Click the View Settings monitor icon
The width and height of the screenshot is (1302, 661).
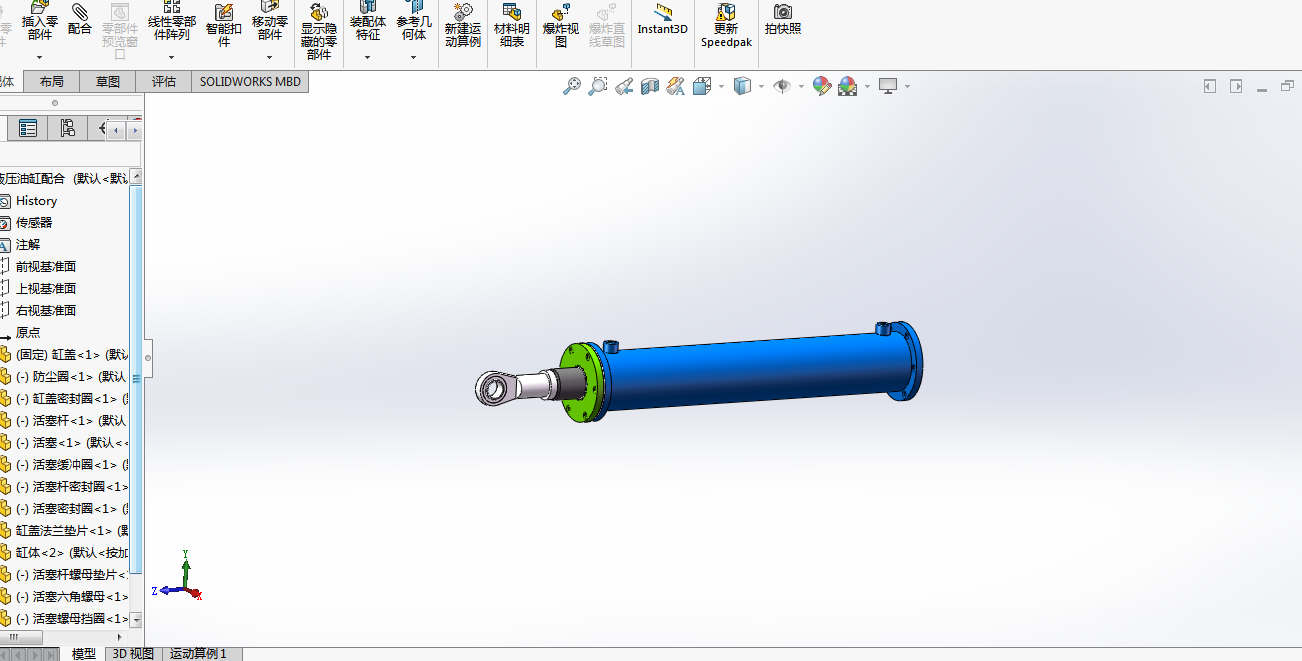click(x=888, y=87)
